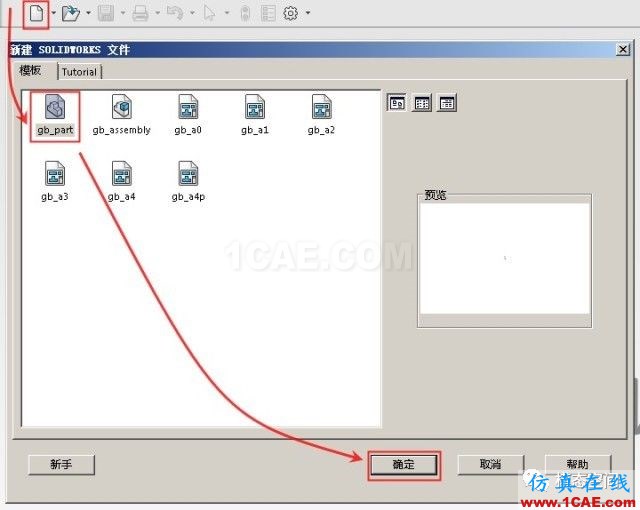Screen dimensions: 640x510
Task: Click the Open file folder icon
Action: pyautogui.click(x=71, y=13)
